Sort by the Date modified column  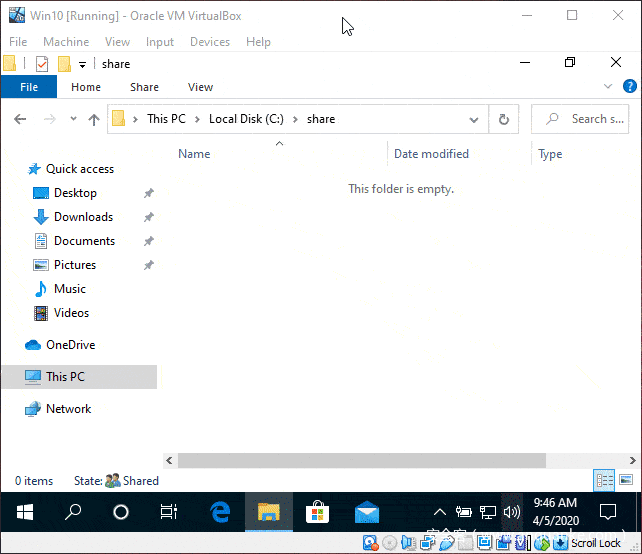(431, 154)
